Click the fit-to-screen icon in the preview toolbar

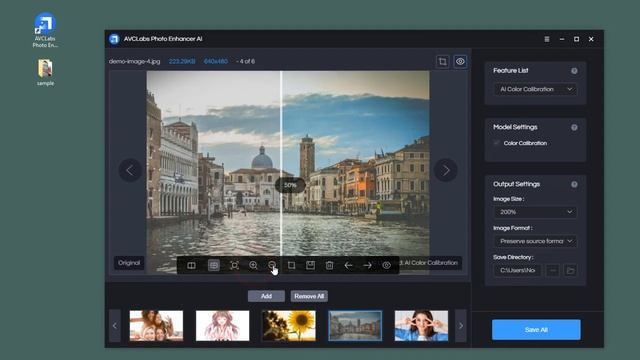[235, 265]
